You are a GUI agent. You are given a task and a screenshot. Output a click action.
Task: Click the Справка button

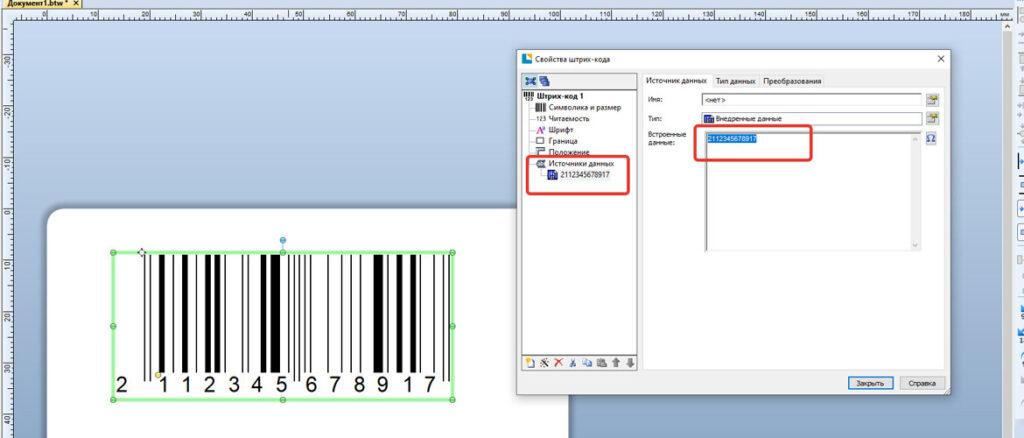(922, 383)
